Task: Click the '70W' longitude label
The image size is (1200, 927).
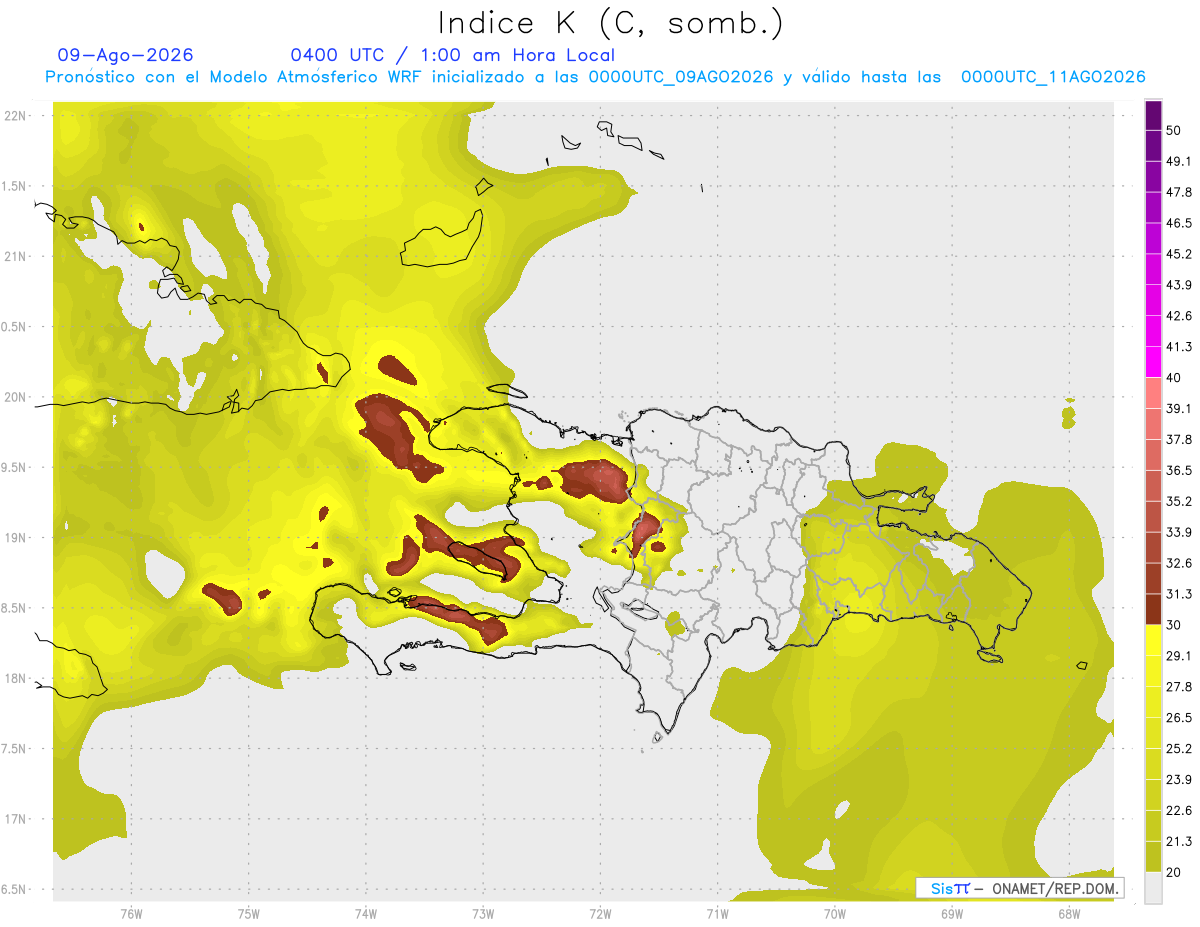Action: click(835, 913)
